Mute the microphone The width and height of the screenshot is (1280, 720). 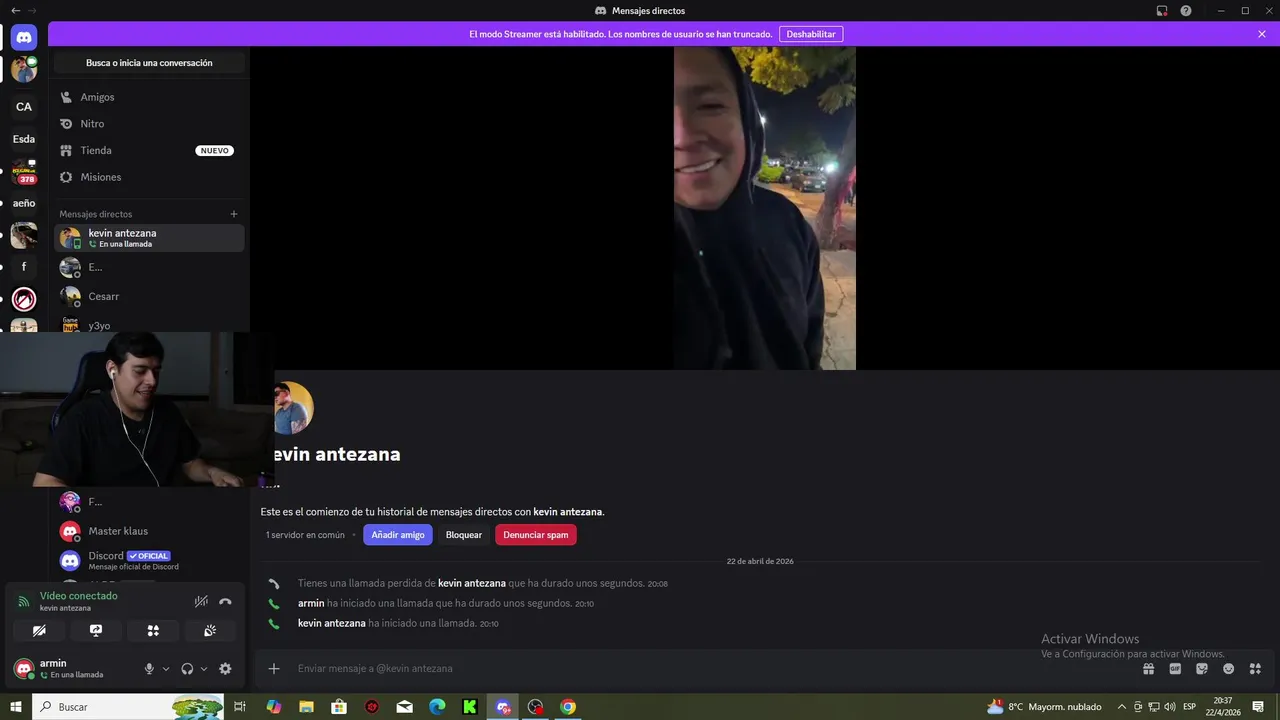(x=149, y=669)
